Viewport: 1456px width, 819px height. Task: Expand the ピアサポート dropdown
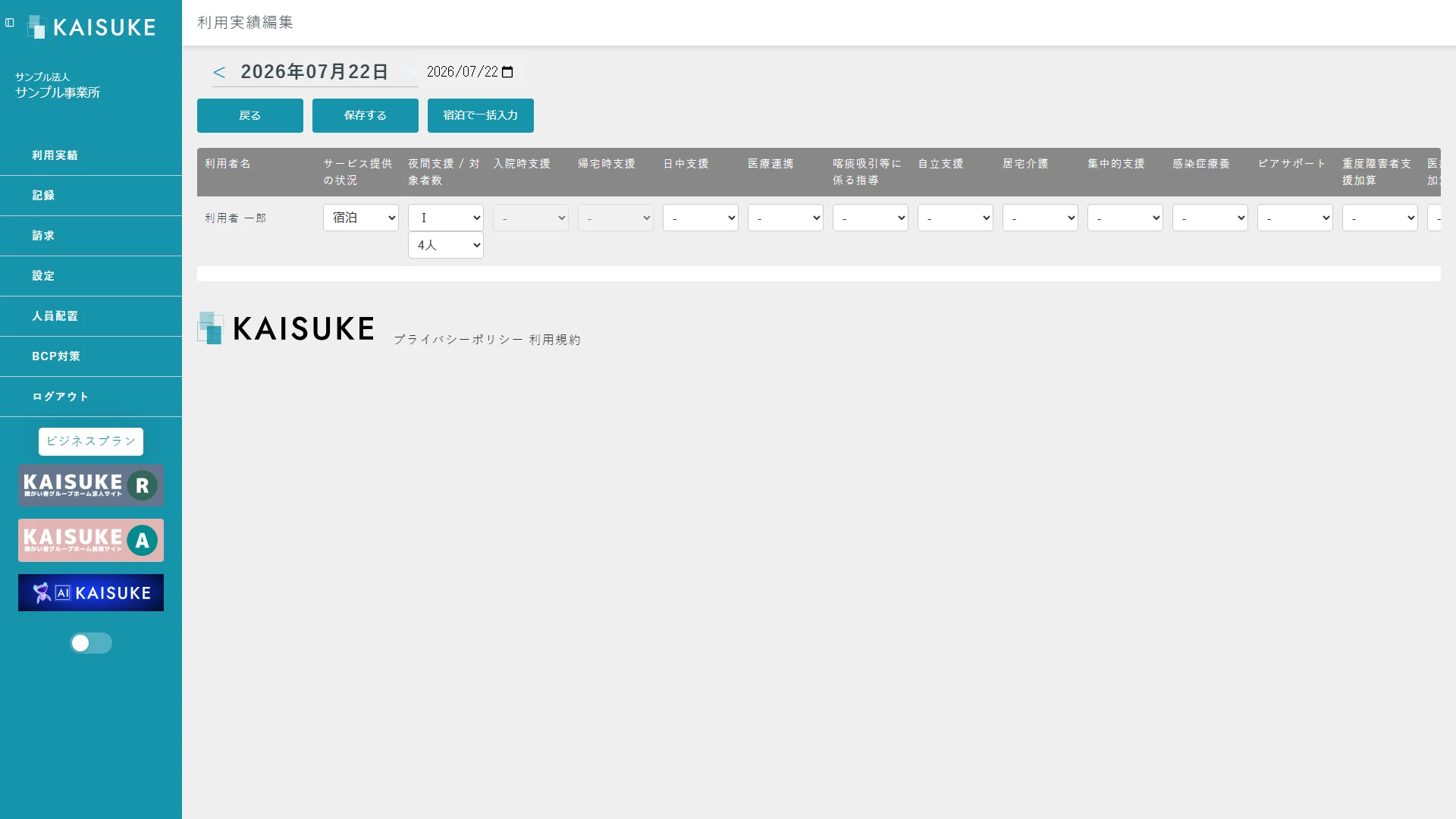click(x=1295, y=218)
